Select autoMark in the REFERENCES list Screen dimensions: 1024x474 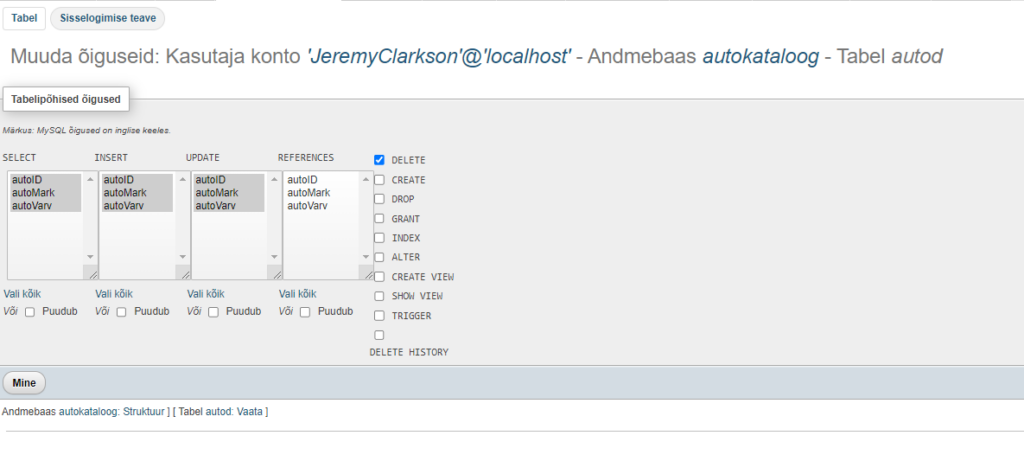tap(309, 193)
